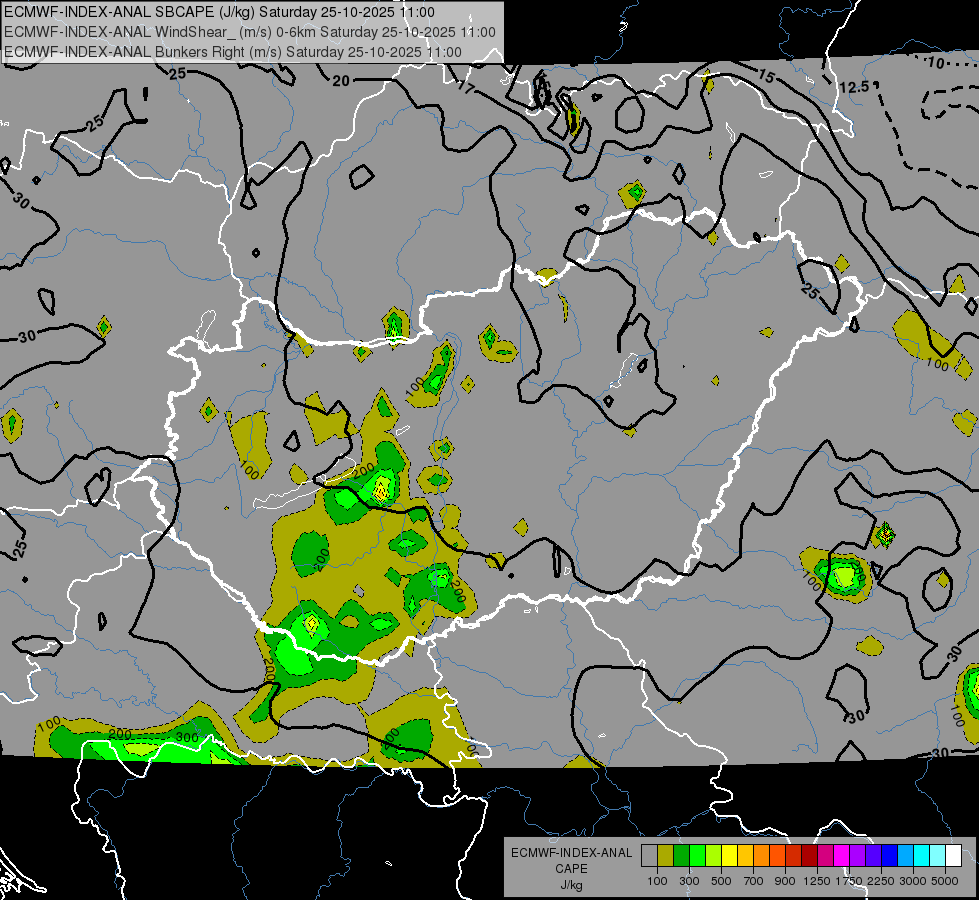Select the amber legend swatch

click(745, 856)
